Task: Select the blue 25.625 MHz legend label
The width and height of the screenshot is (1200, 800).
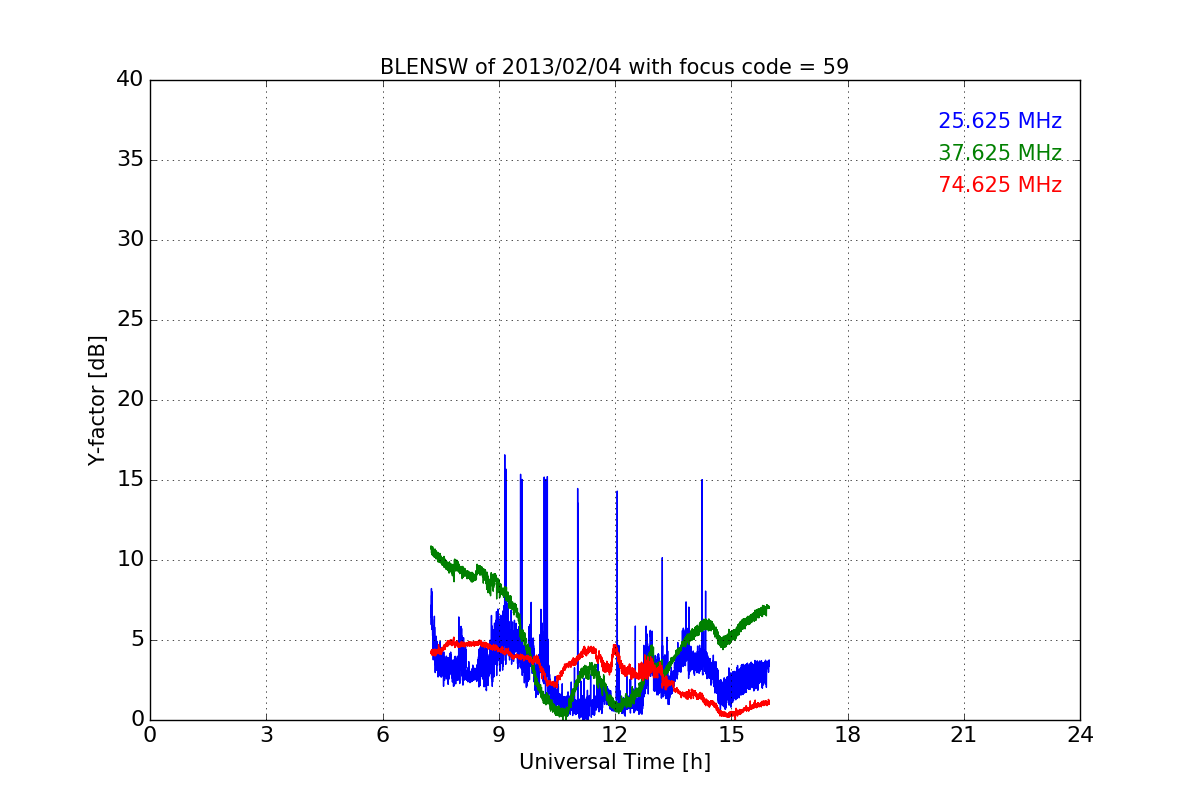Action: coord(1000,121)
